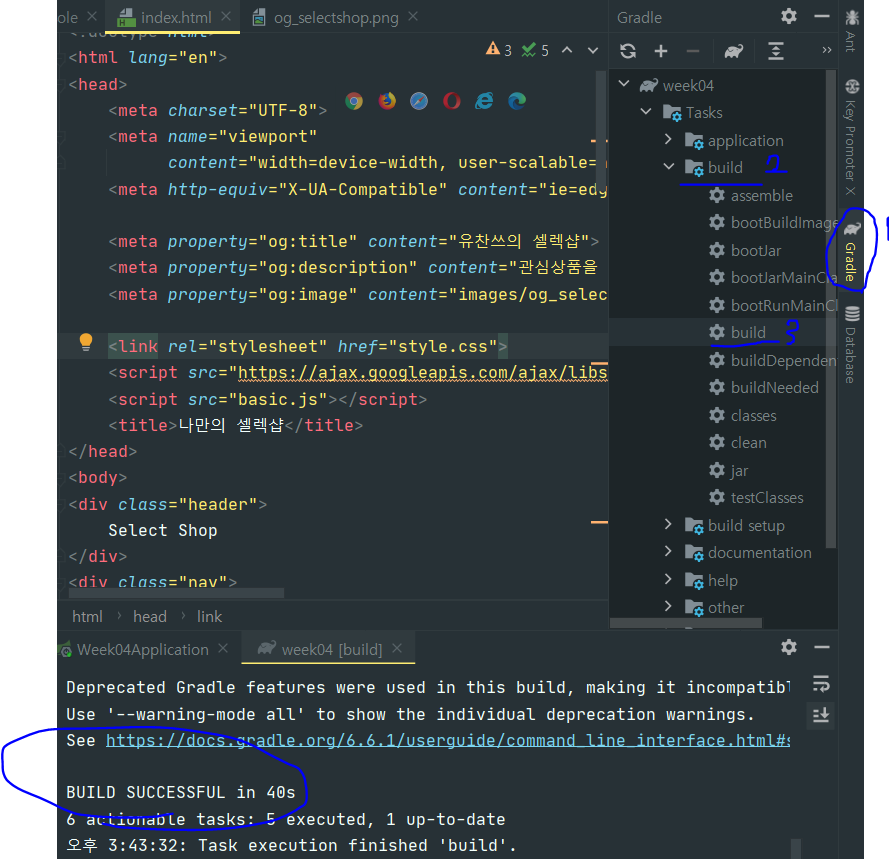Viewport: 889px width, 859px height.
Task: Expand the build setup group
Action: (668, 524)
